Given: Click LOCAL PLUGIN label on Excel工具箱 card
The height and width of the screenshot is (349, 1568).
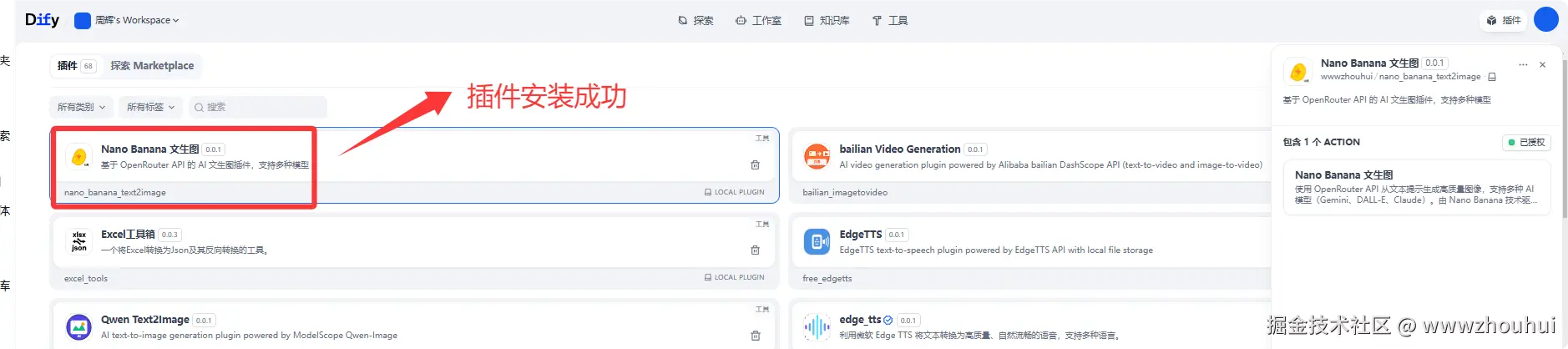Looking at the screenshot, I should (734, 277).
